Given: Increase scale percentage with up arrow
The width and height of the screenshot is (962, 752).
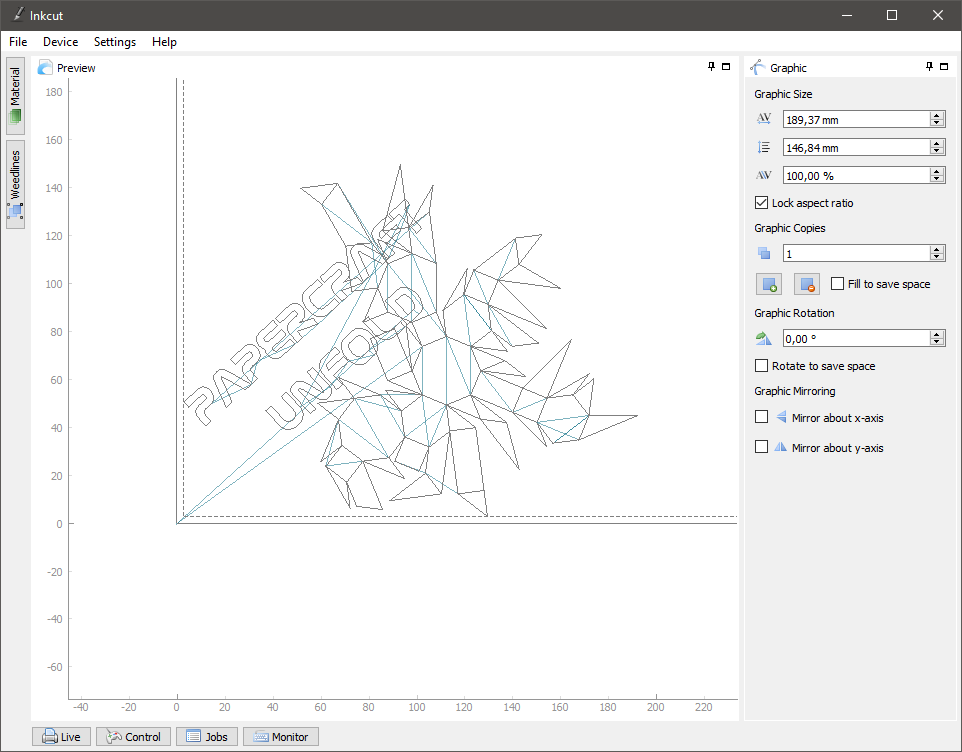Looking at the screenshot, I should pos(937,171).
